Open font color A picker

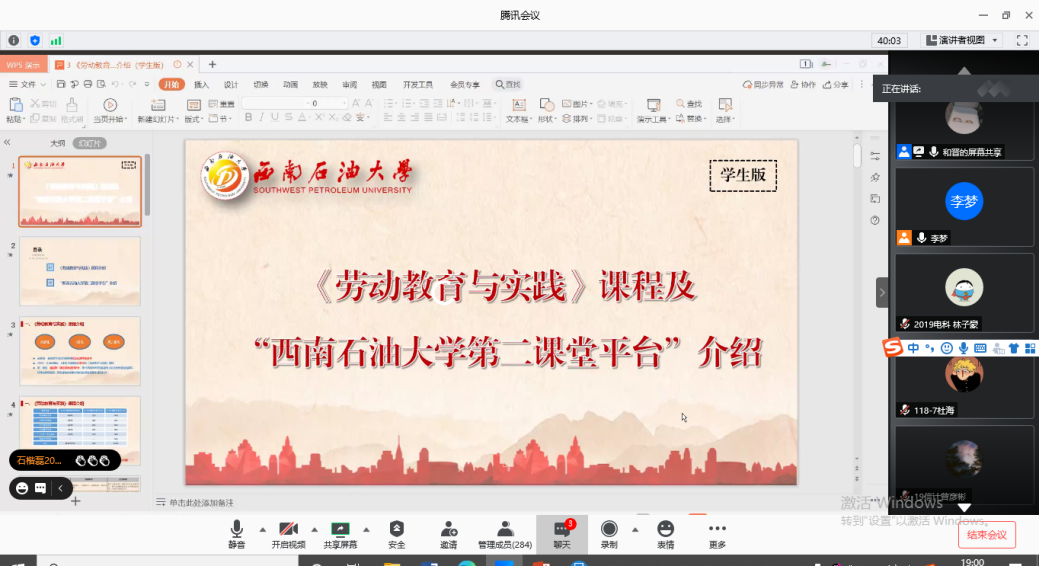coord(303,117)
